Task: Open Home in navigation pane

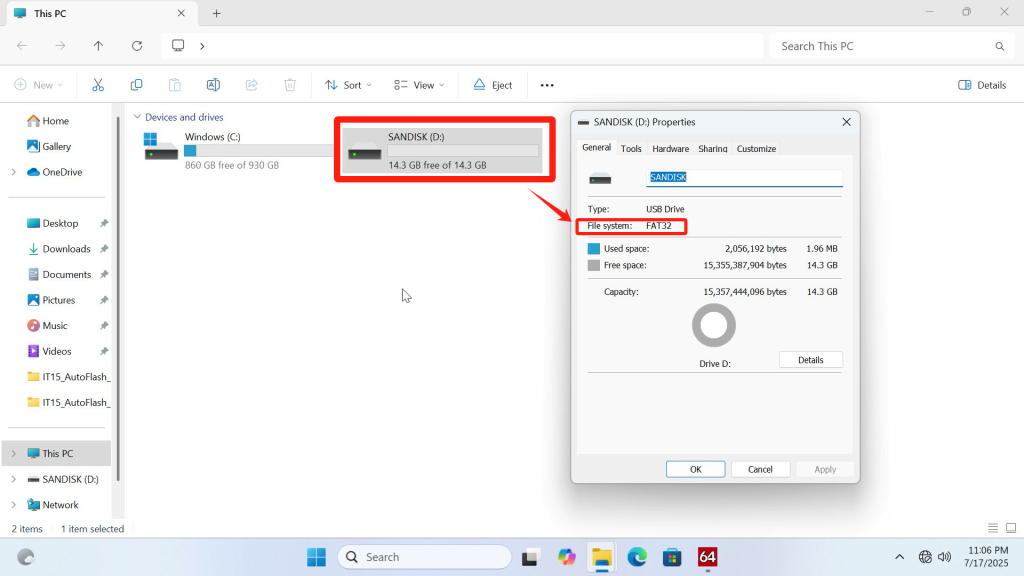Action: click(x=56, y=121)
